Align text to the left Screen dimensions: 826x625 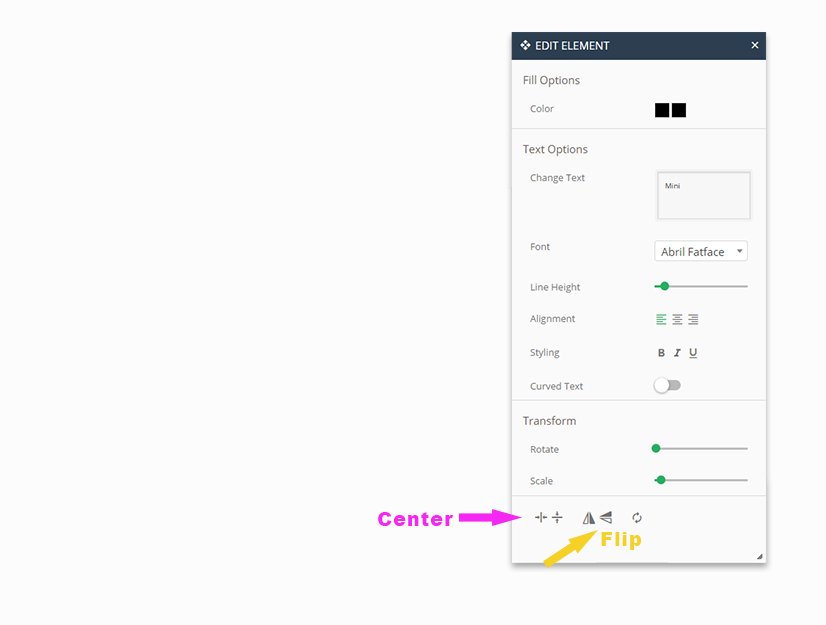(661, 319)
